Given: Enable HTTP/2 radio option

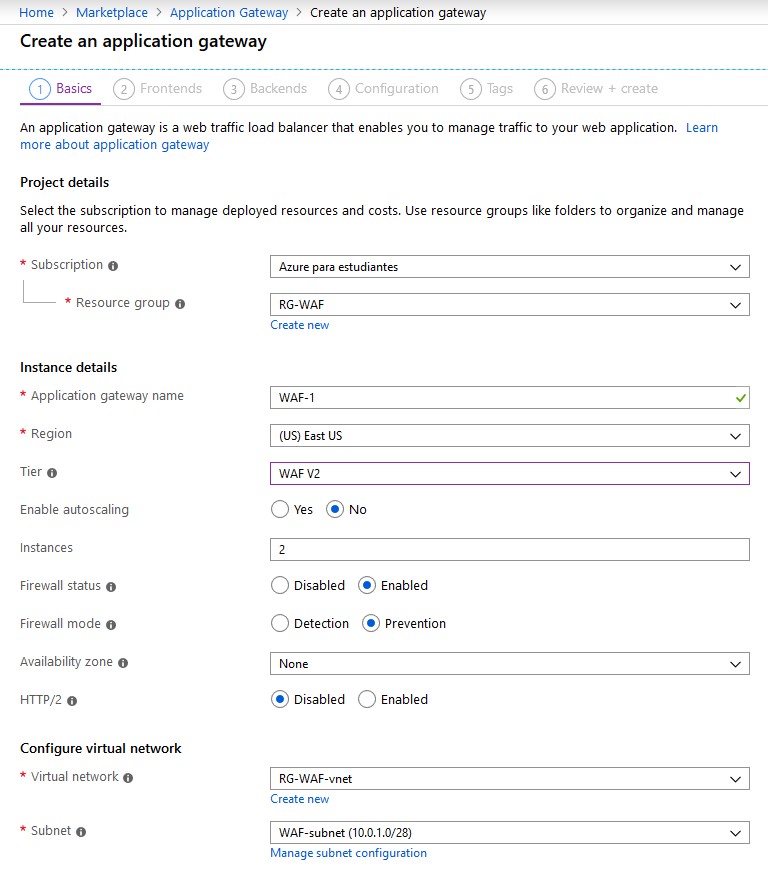Looking at the screenshot, I should (367, 700).
